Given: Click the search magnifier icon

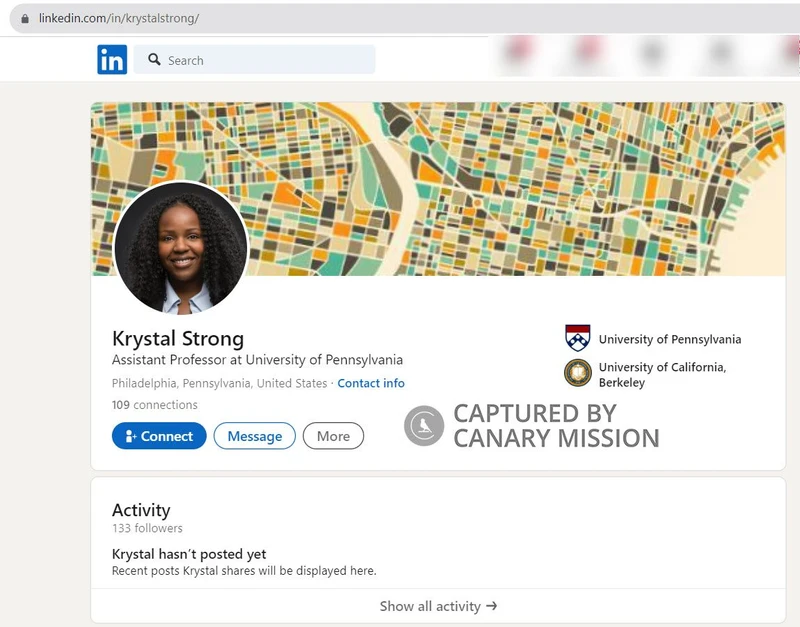Looking at the screenshot, I should (x=153, y=60).
